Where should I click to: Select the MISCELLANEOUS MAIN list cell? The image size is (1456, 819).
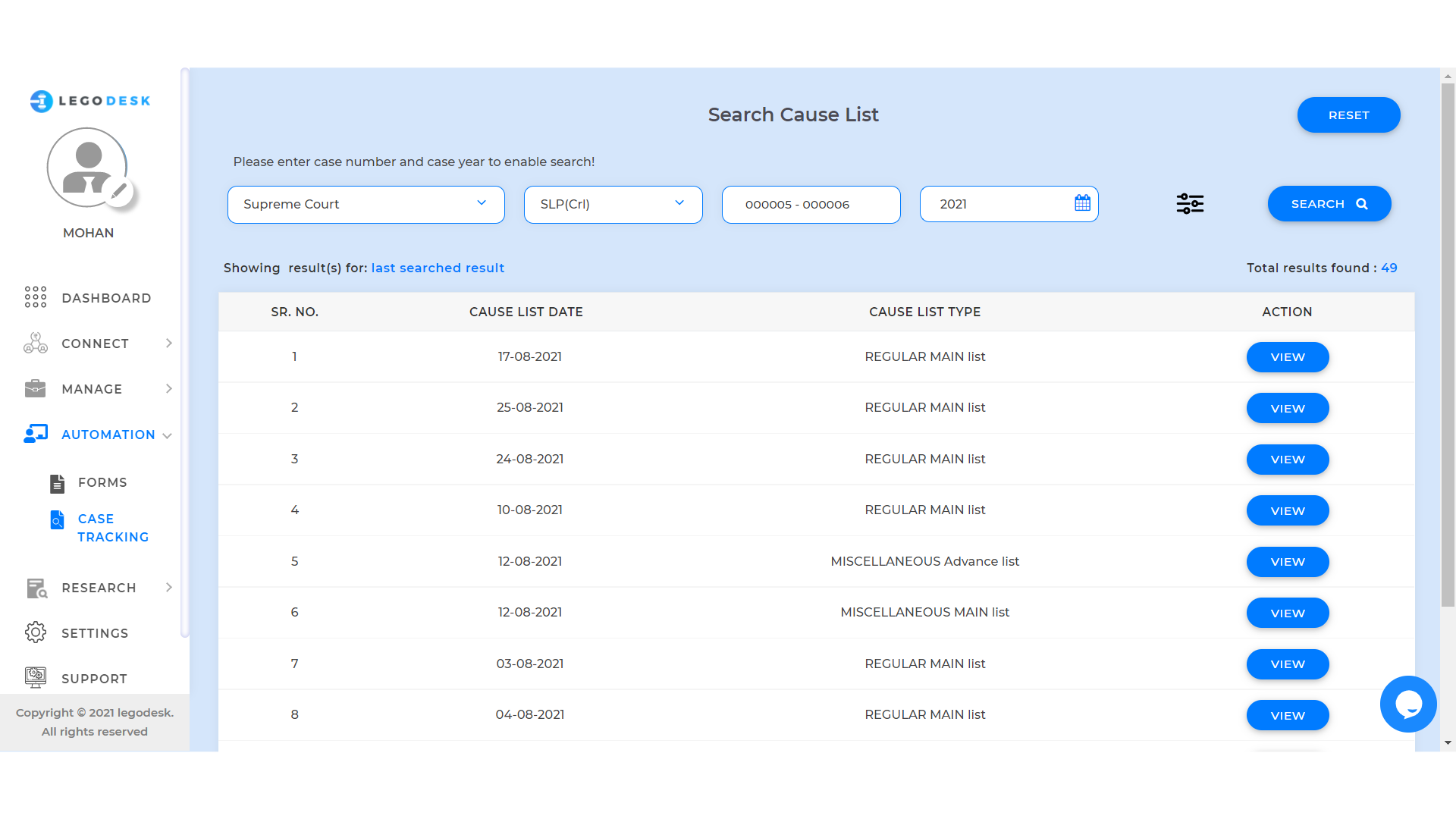coord(924,612)
